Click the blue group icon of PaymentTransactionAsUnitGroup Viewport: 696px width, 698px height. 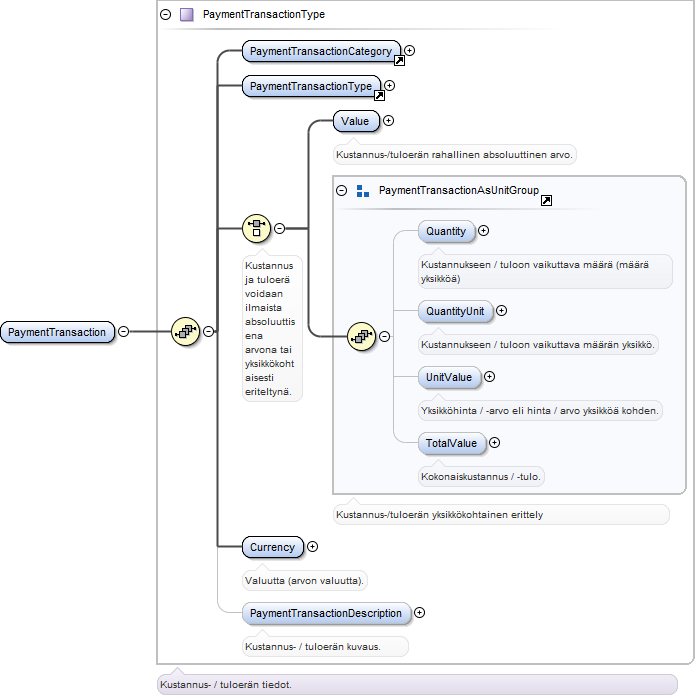coord(363,191)
